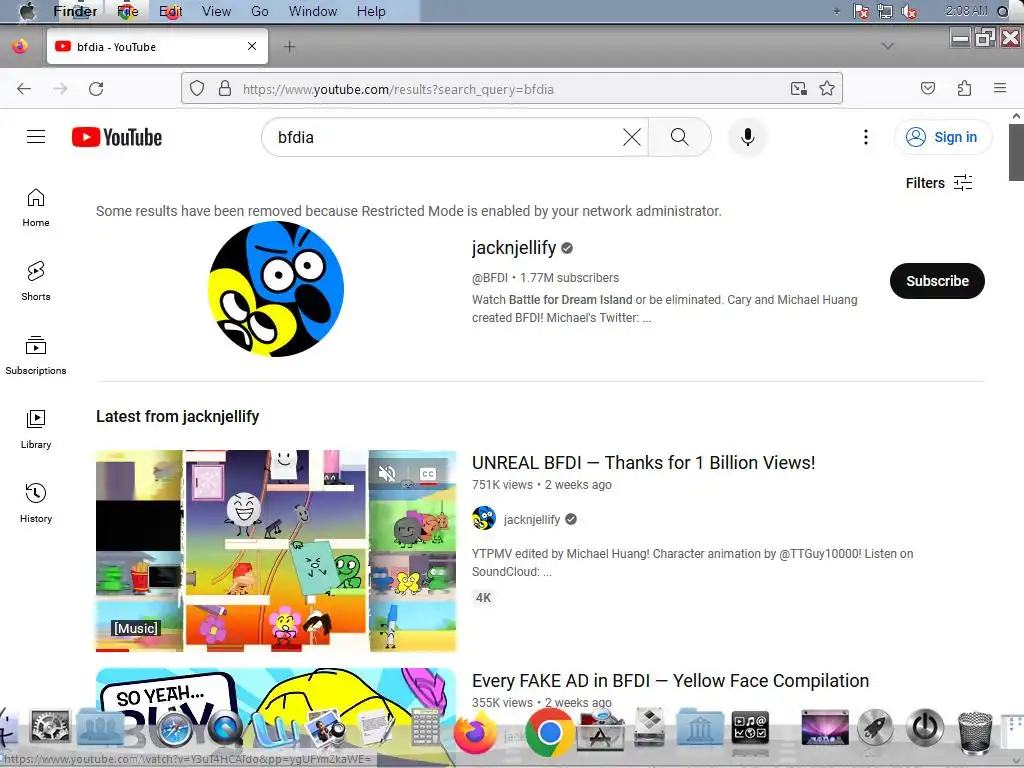Click the power button icon in dock
This screenshot has width=1024, height=768.
[925, 728]
